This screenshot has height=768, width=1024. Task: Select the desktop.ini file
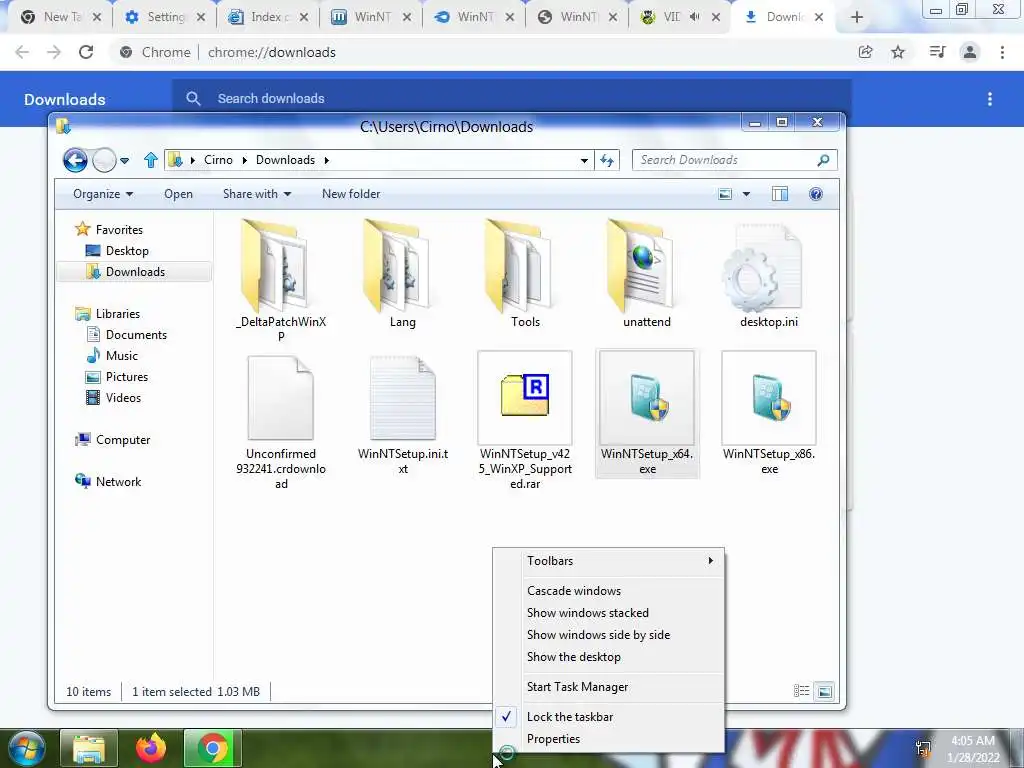769,274
